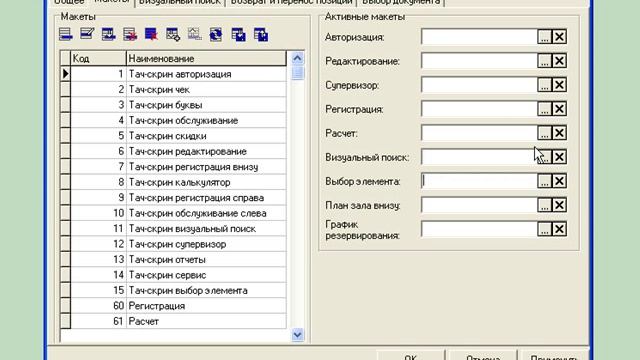Click in the Авторизация input field
640x360 pixels.
[x=479, y=37]
